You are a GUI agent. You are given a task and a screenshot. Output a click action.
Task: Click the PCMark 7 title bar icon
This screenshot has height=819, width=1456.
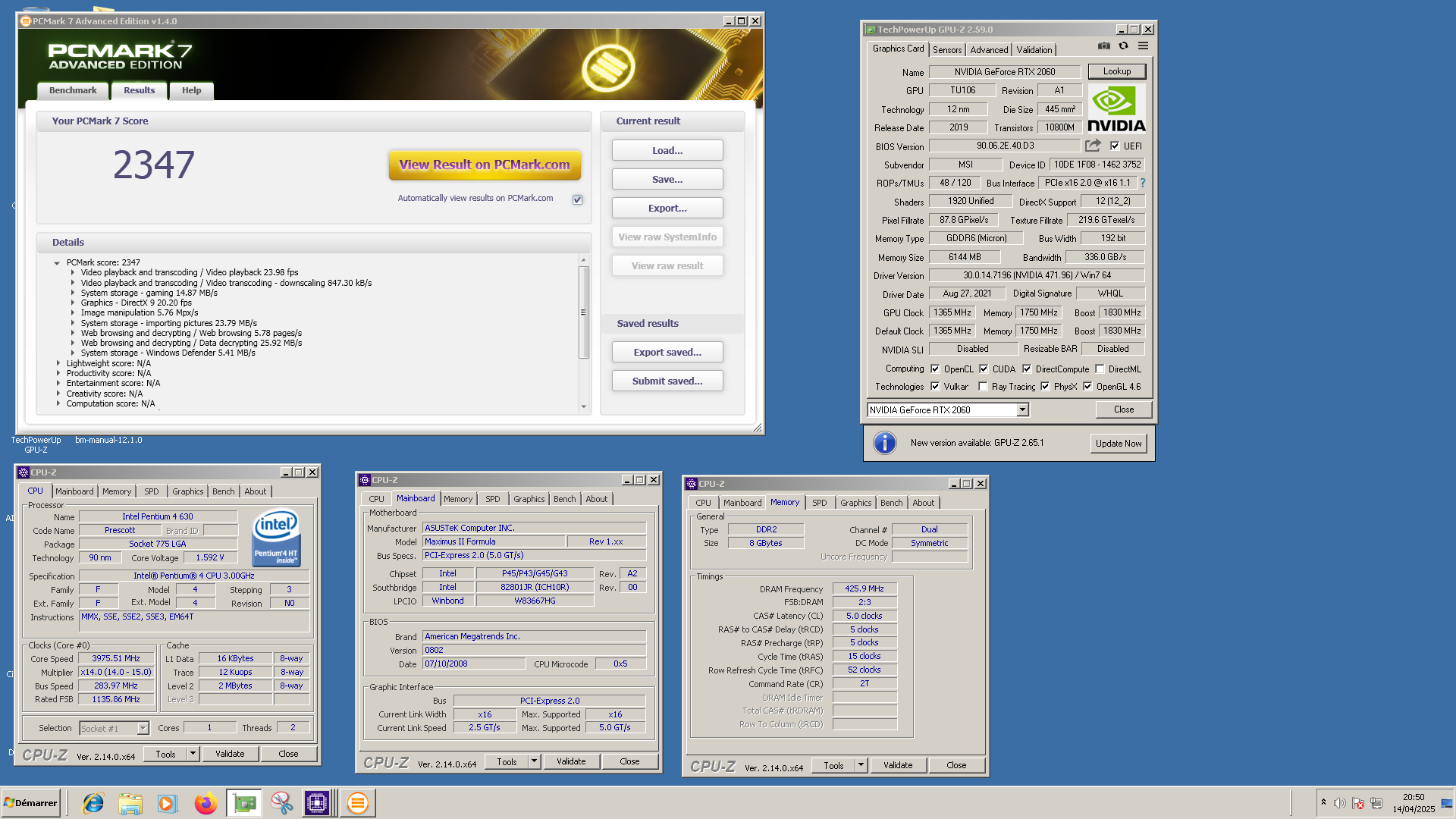click(26, 21)
